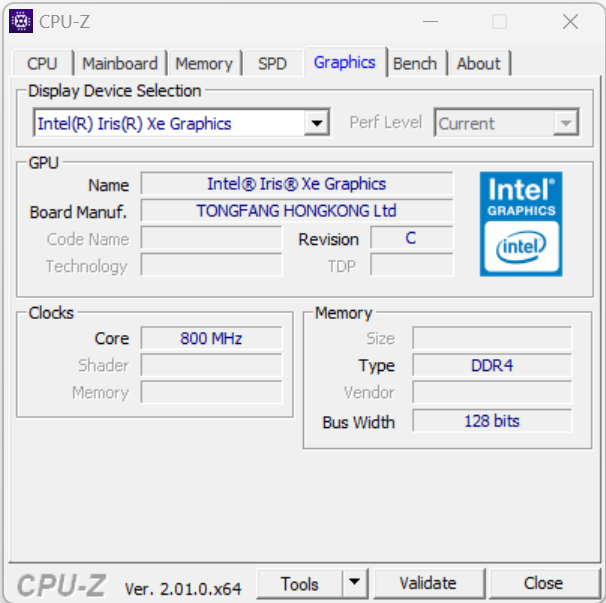Click the Bus Width label
The width and height of the screenshot is (606, 603).
pos(359,422)
